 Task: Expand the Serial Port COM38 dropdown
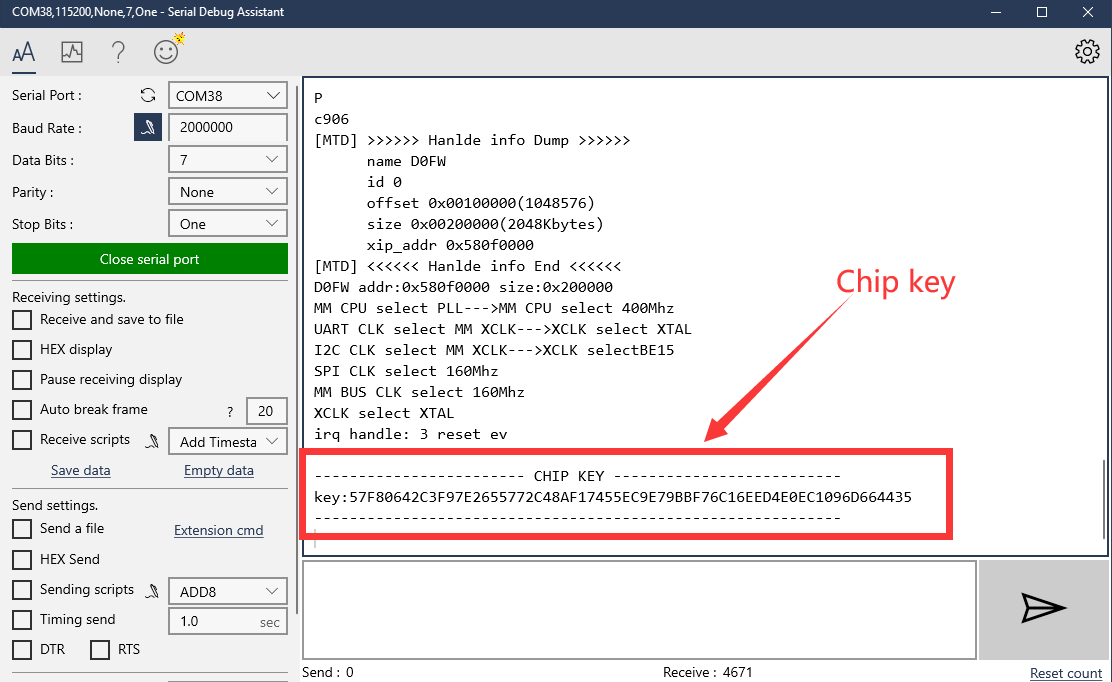[228, 96]
